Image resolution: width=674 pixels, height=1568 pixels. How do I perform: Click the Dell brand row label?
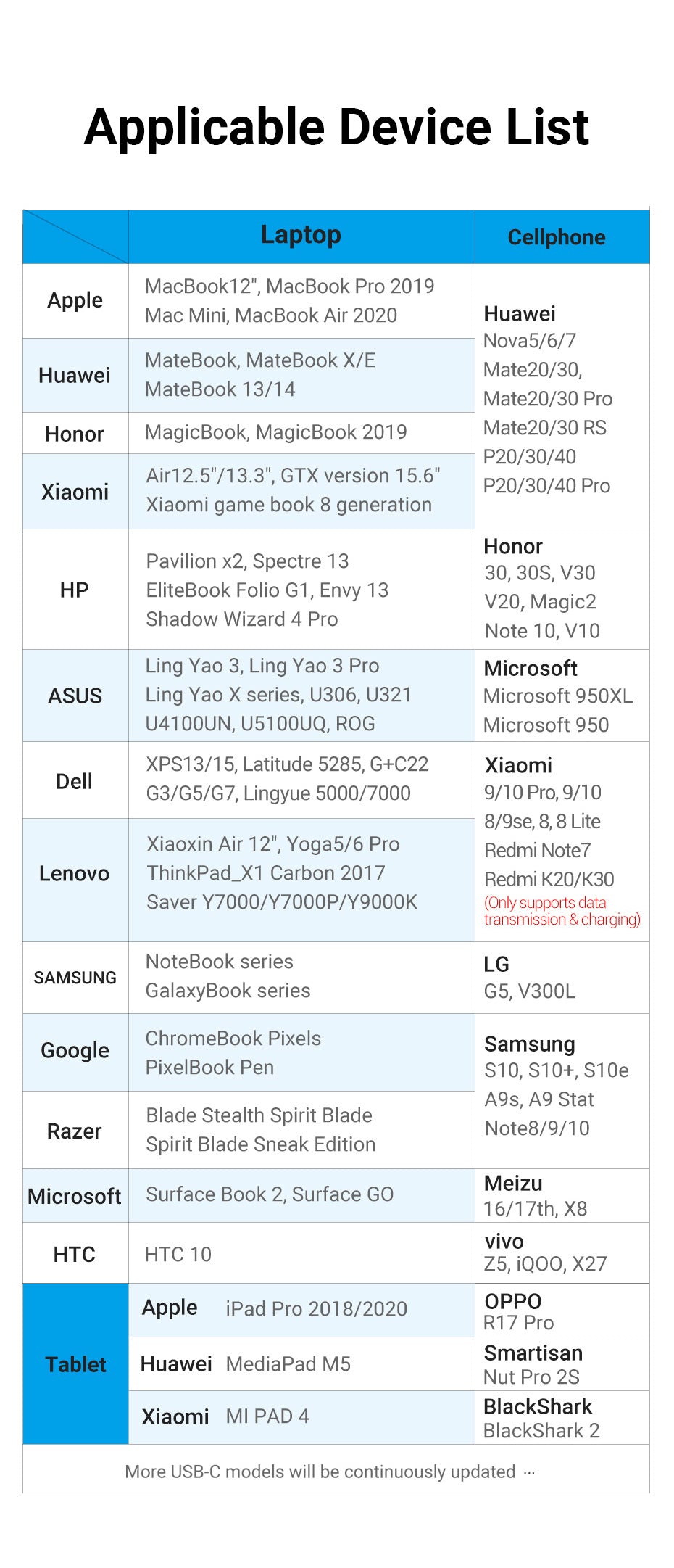tap(75, 781)
